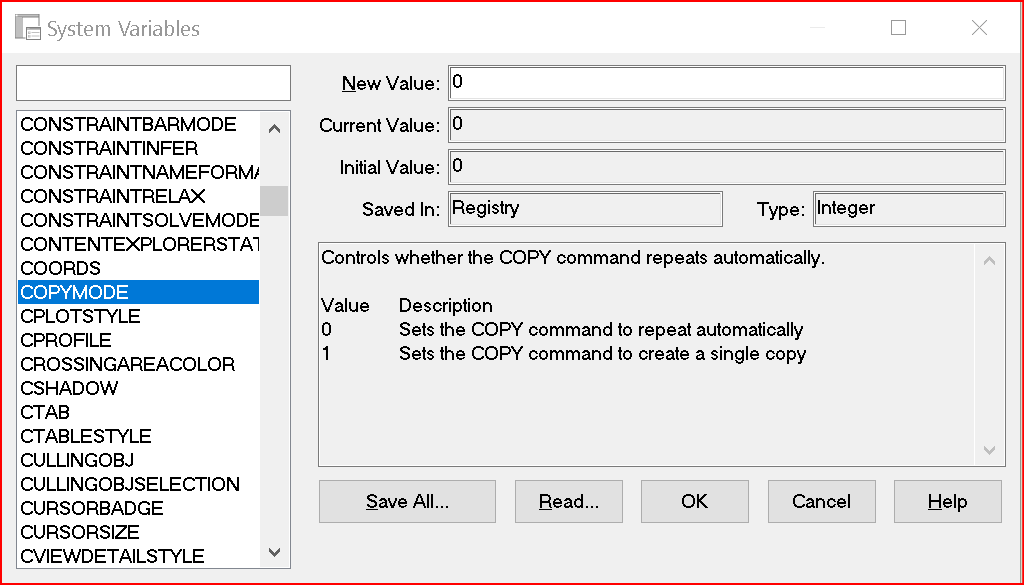
Task: Click the Save All button
Action: (407, 502)
